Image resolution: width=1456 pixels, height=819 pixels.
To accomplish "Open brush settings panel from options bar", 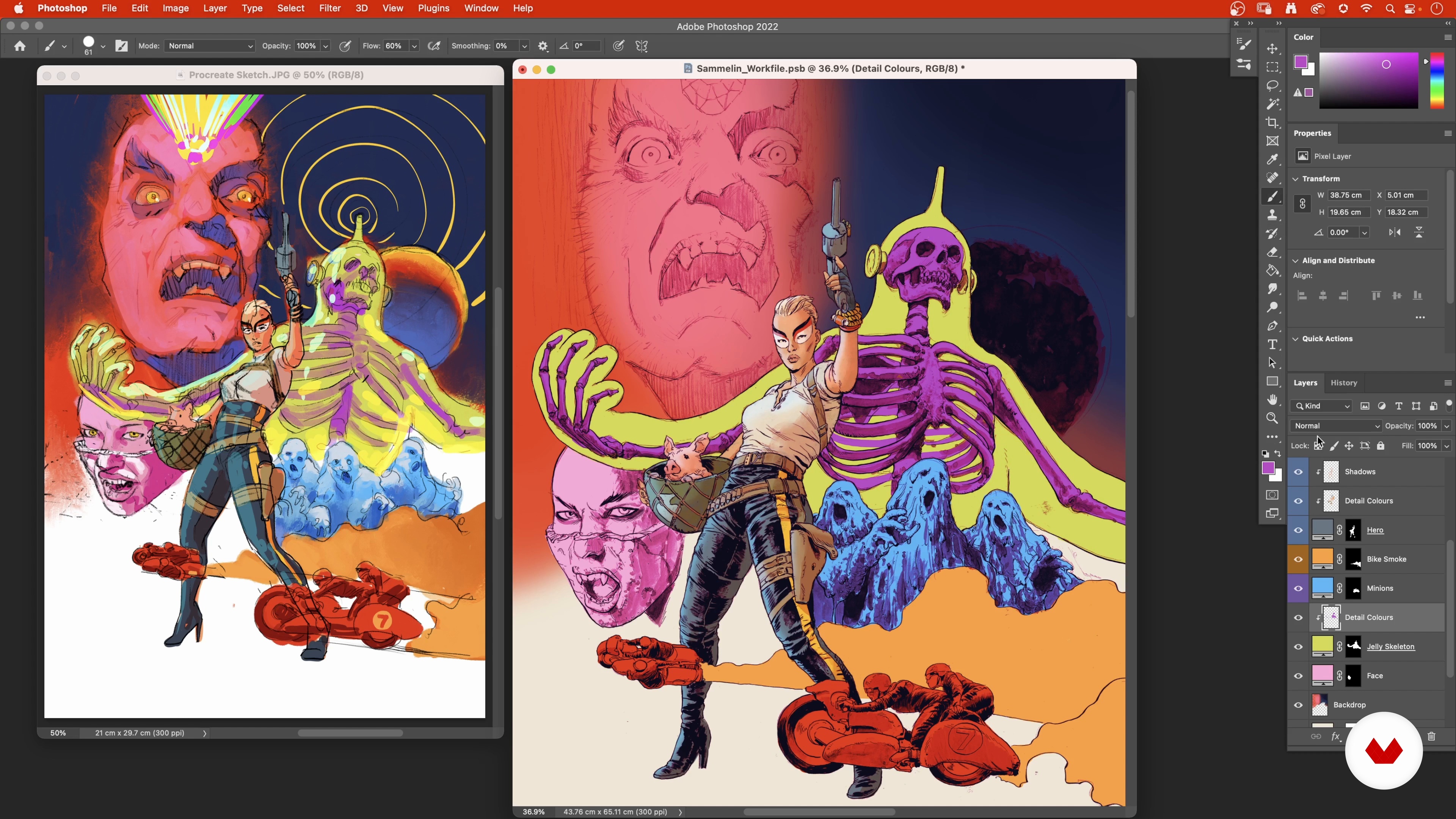I will tap(121, 46).
